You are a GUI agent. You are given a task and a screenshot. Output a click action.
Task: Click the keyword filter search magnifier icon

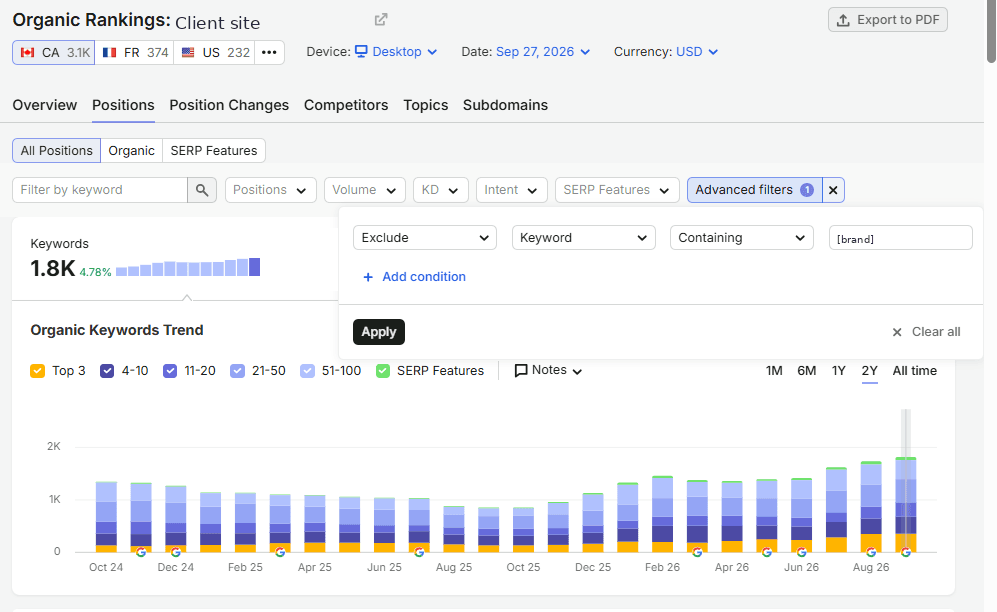click(202, 190)
